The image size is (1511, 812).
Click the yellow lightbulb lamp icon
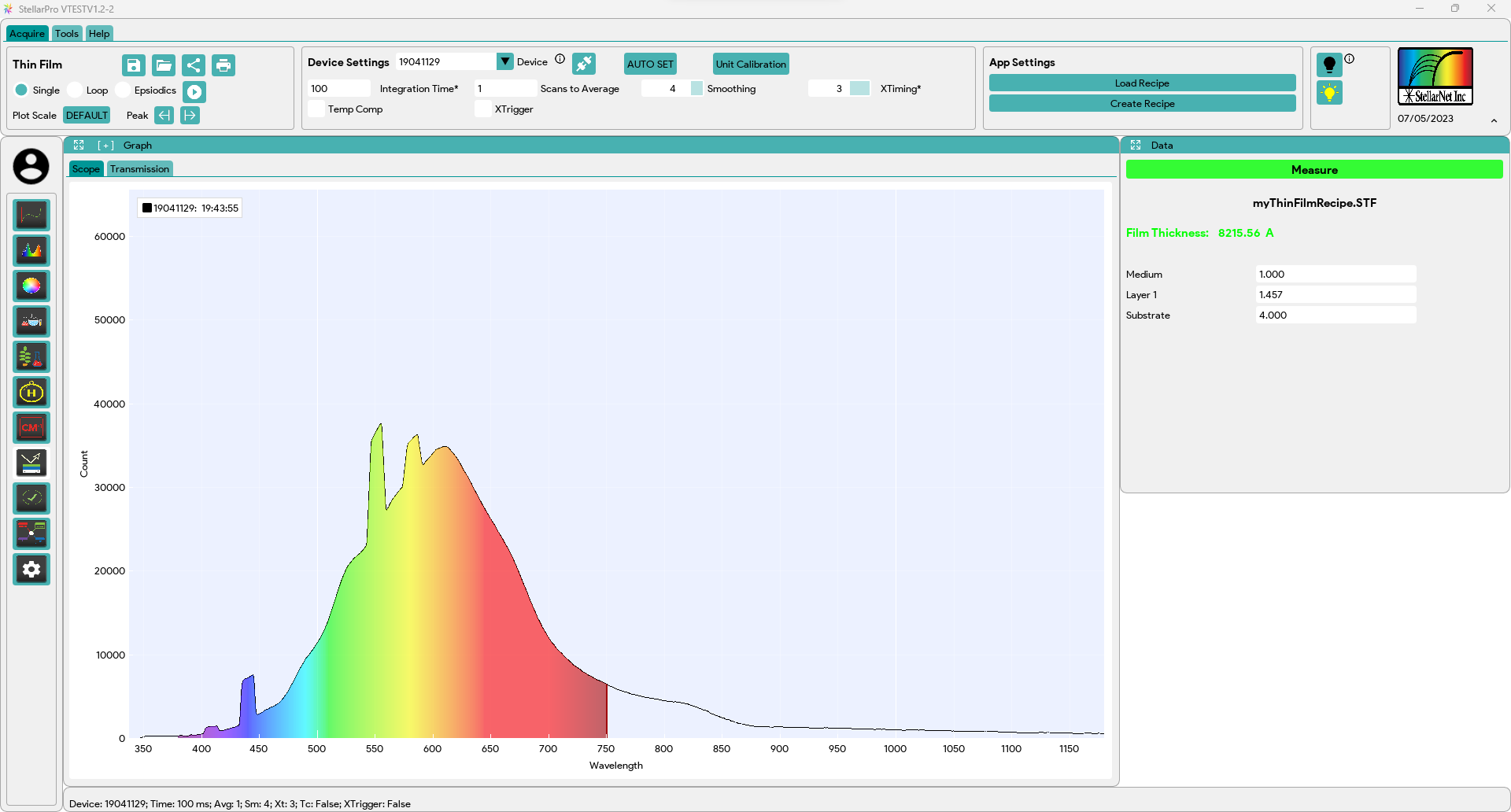1329,93
